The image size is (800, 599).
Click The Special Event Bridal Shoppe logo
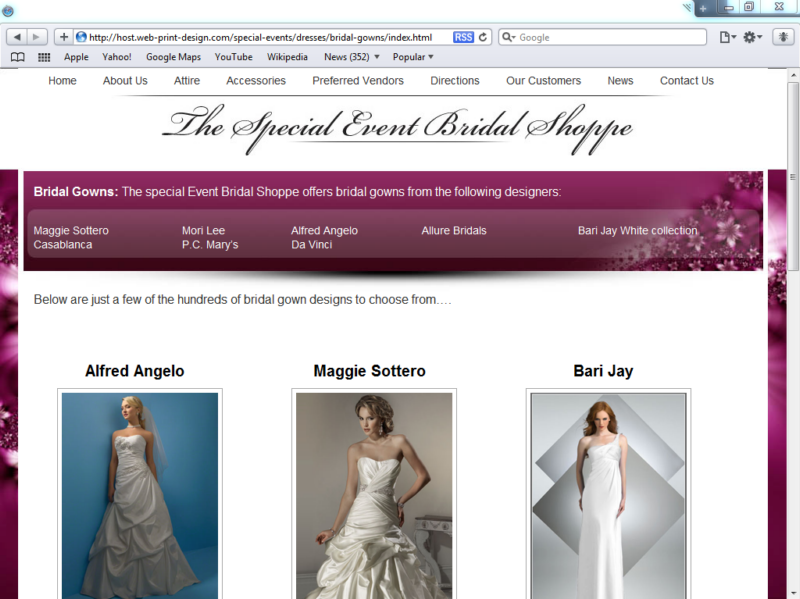pos(397,128)
